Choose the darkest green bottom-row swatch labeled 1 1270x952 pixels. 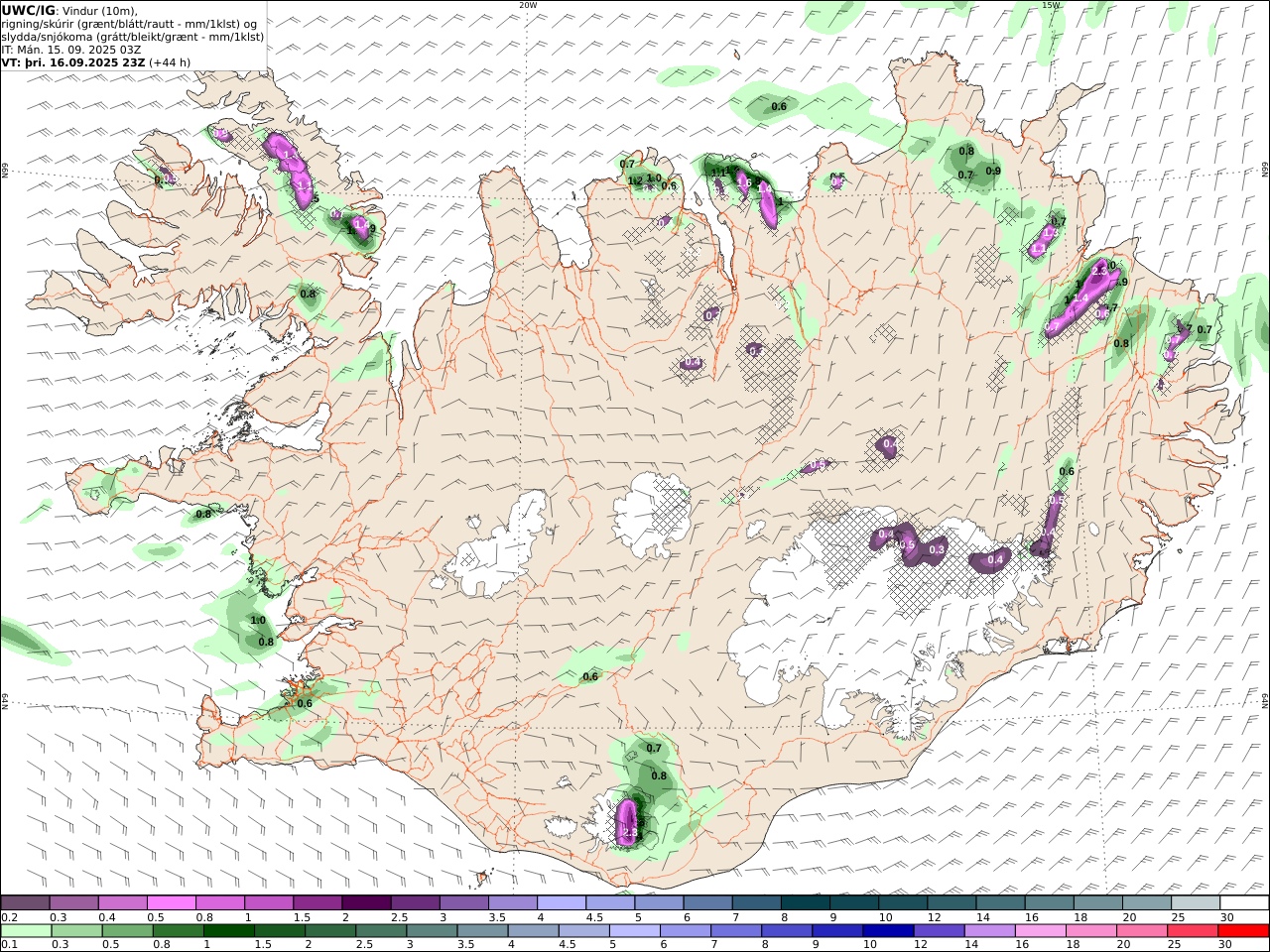click(x=228, y=931)
